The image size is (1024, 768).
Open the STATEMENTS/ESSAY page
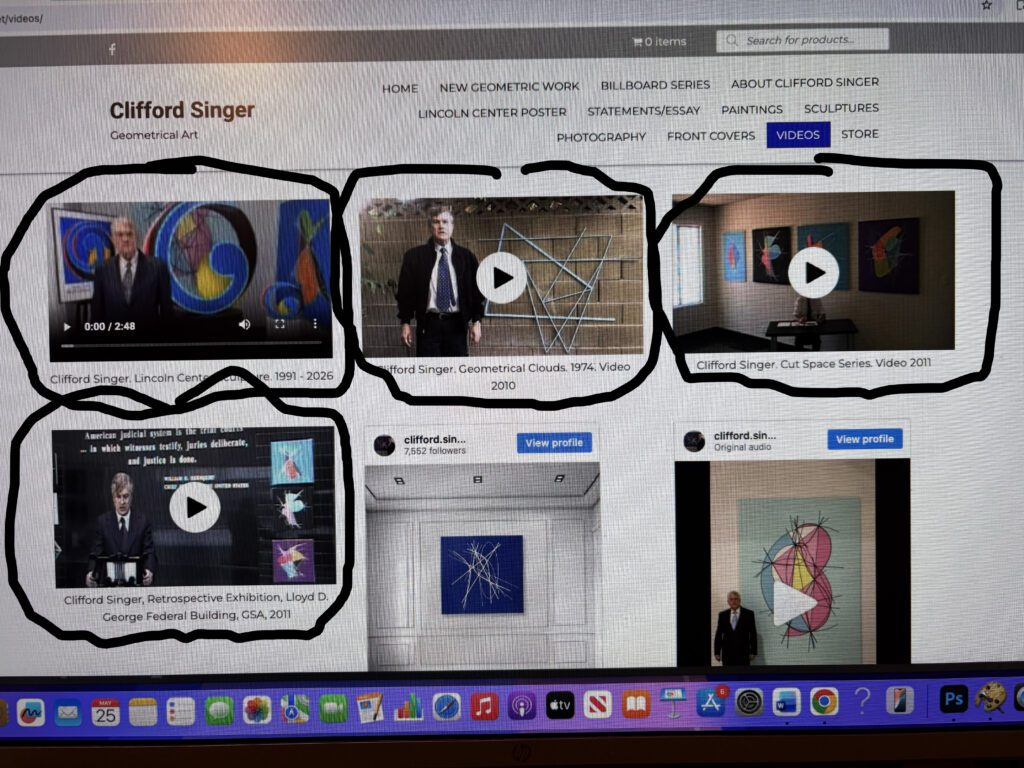point(643,111)
